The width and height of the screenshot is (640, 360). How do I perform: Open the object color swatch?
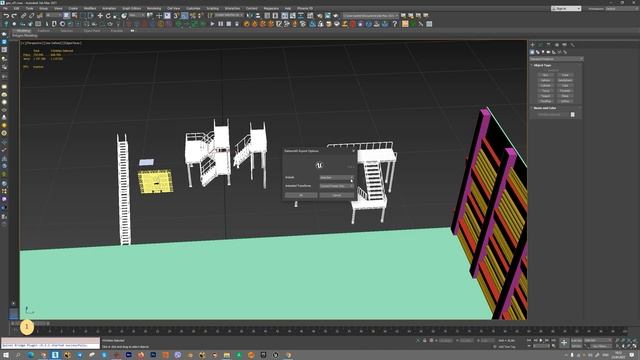pyautogui.click(x=573, y=115)
